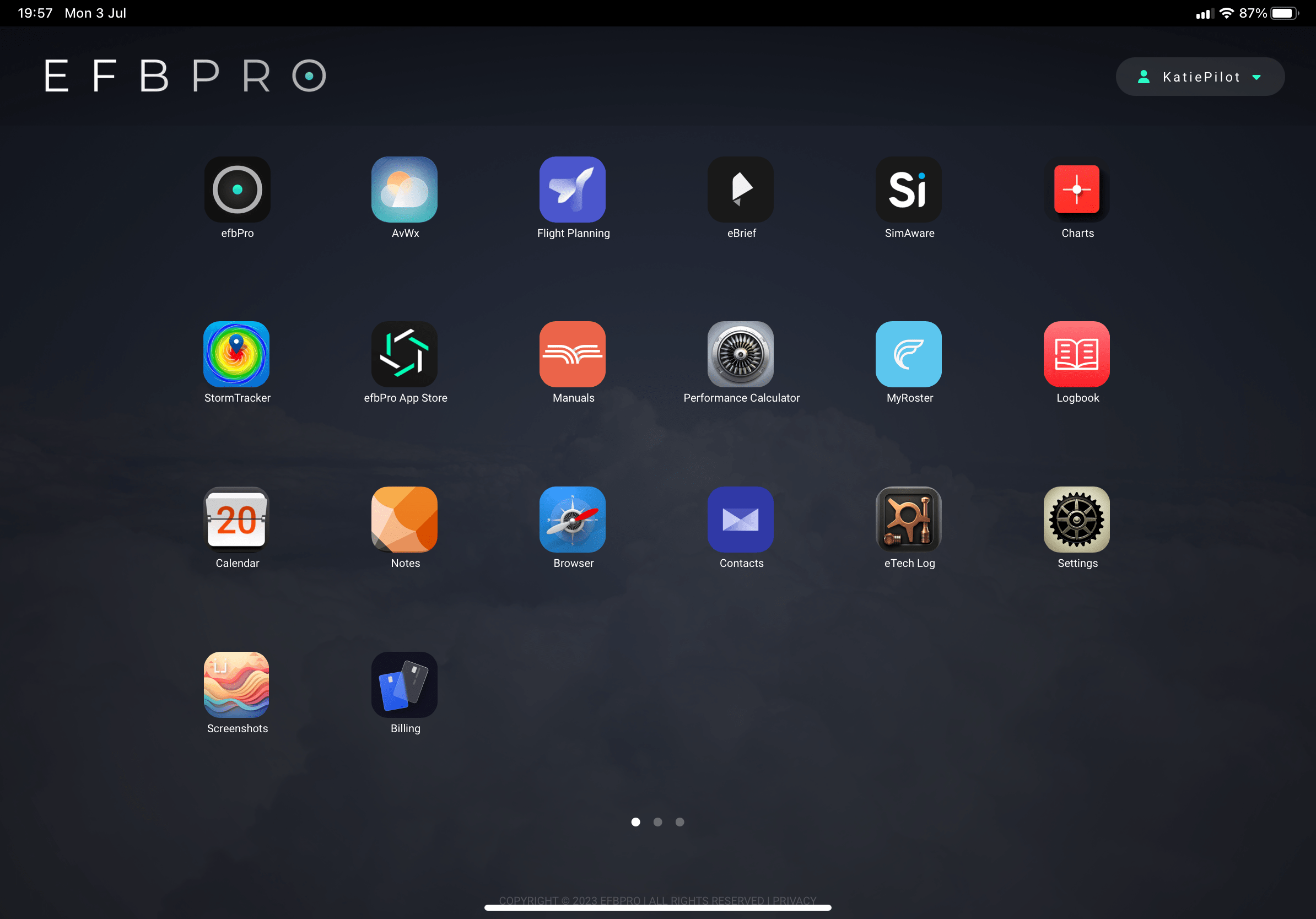Open the Manuals library
This screenshot has width=1316, height=919.
point(573,354)
